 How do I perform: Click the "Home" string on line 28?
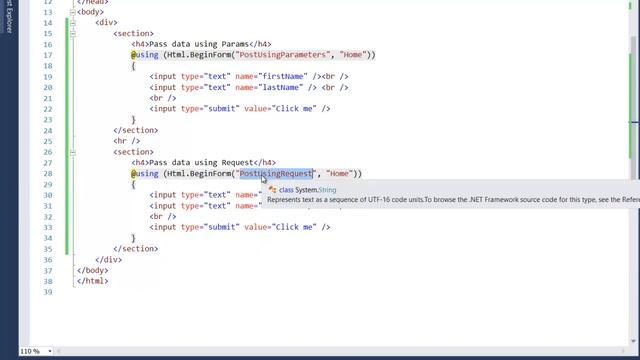pyautogui.click(x=339, y=173)
